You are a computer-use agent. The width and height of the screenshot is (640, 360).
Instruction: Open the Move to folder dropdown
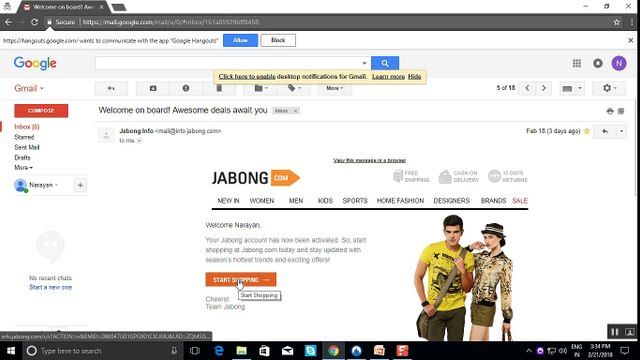coord(261,88)
